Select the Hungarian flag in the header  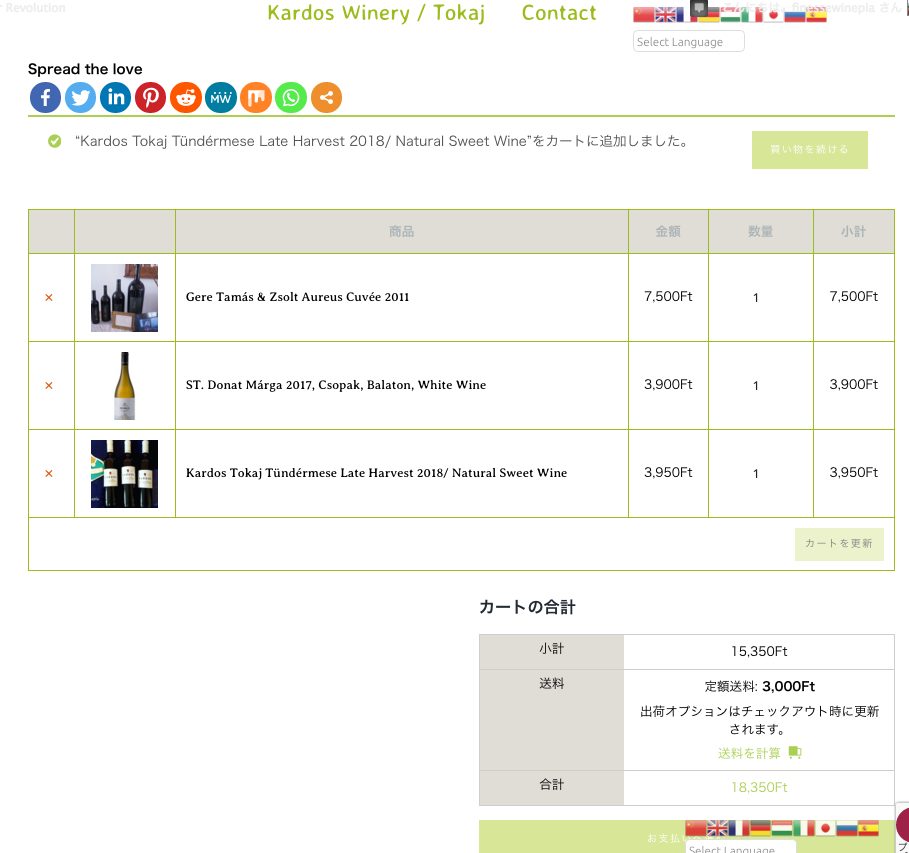pyautogui.click(x=730, y=14)
